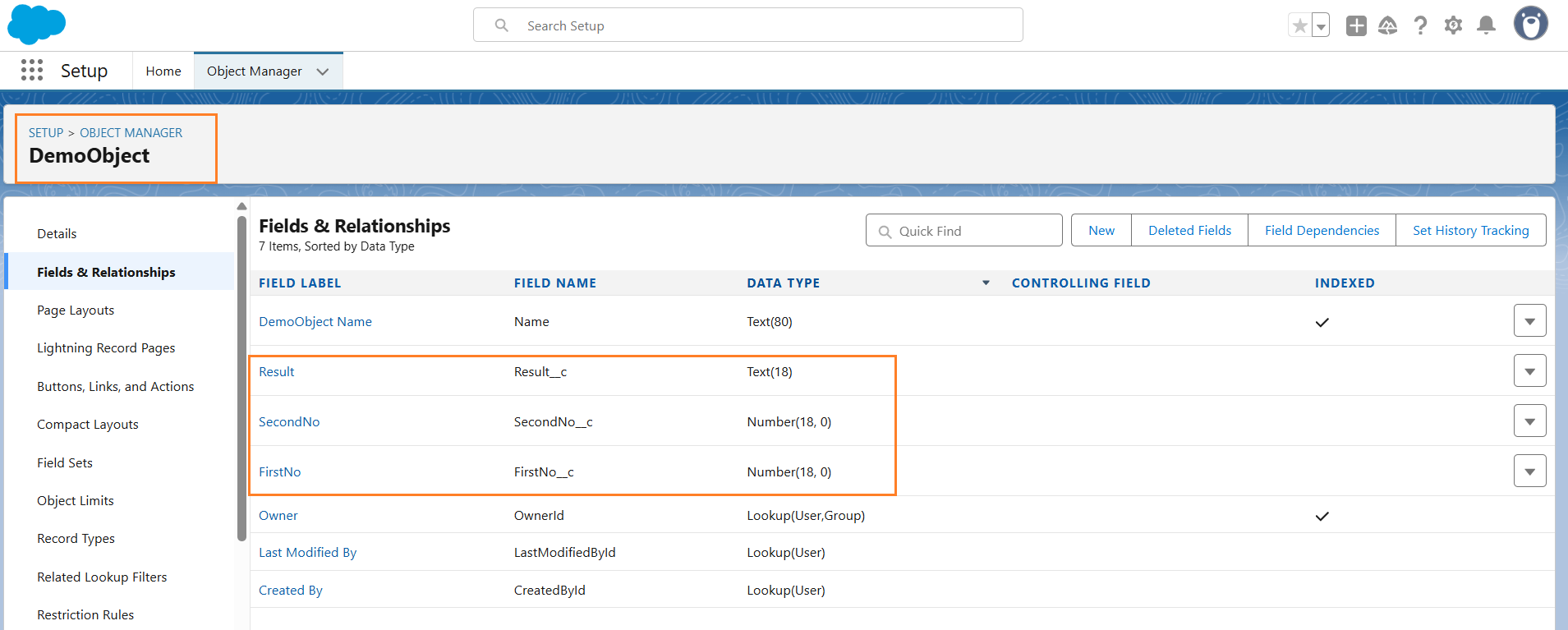Expand the Object Manager tab chevron
This screenshot has height=630, width=1568.
323,71
